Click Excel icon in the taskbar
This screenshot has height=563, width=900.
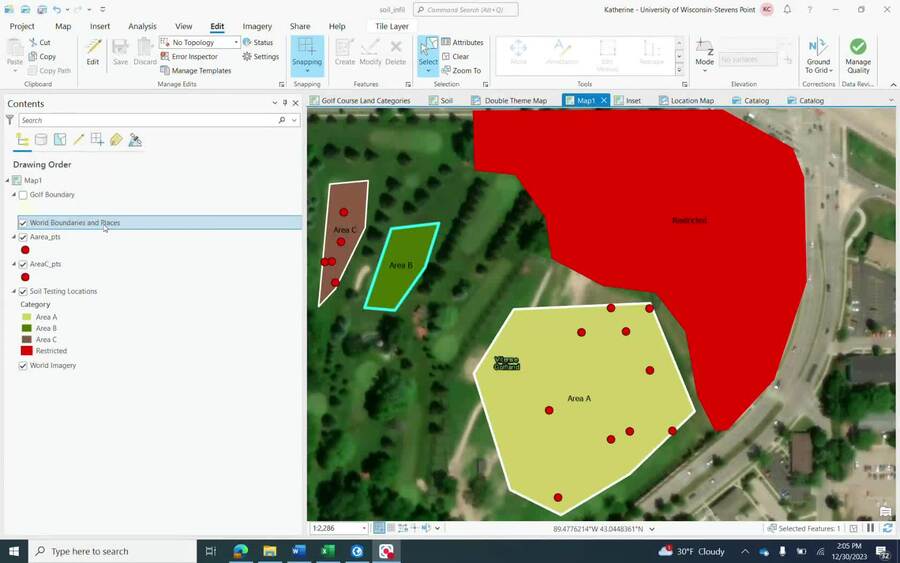pyautogui.click(x=328, y=551)
